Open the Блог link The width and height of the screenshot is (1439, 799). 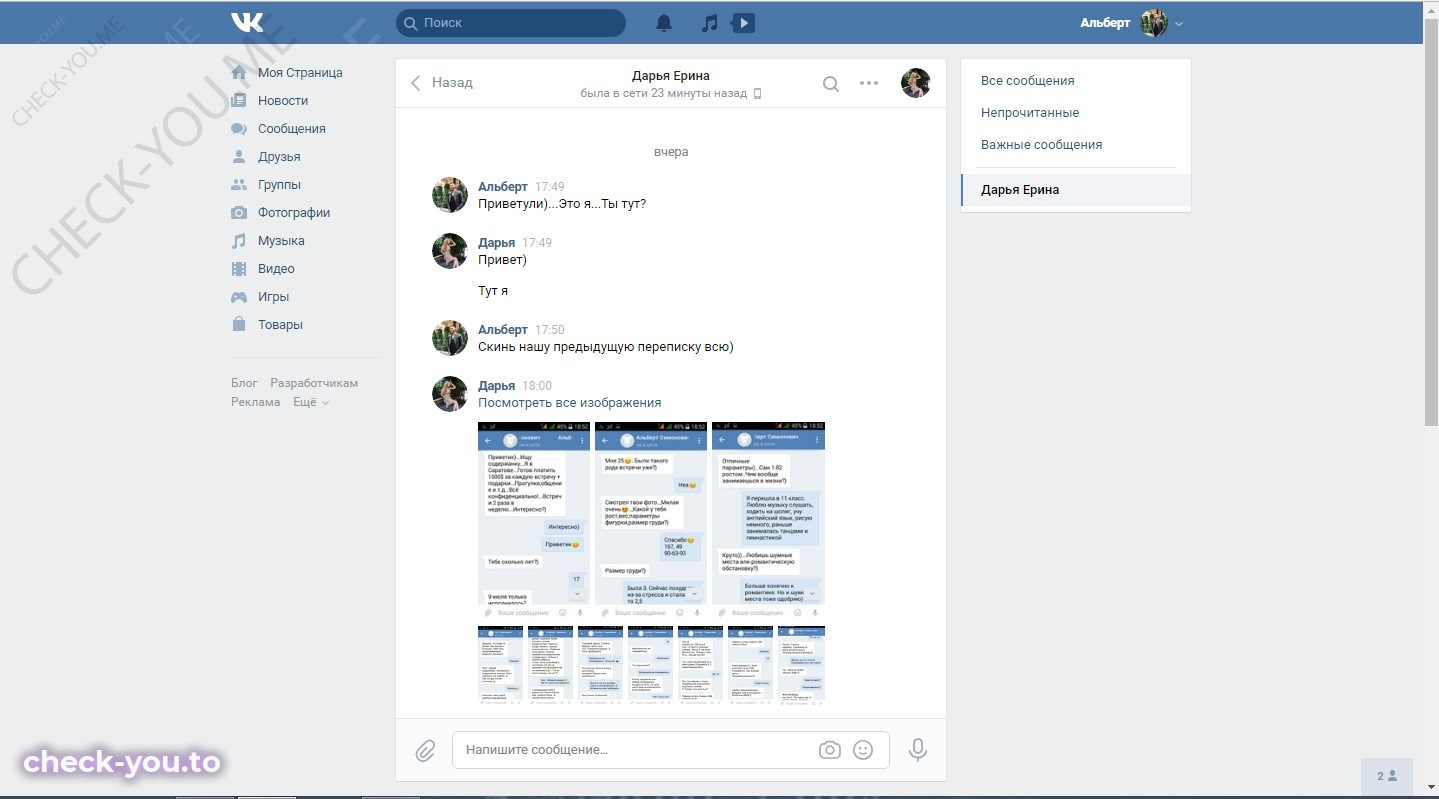(244, 383)
